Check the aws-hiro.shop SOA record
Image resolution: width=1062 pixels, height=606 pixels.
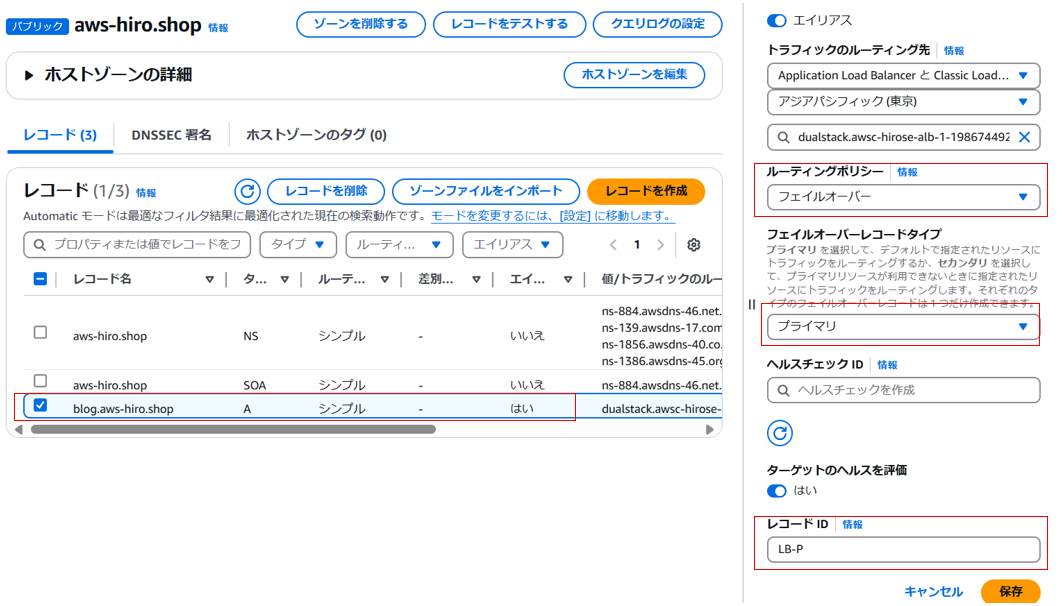tap(41, 381)
